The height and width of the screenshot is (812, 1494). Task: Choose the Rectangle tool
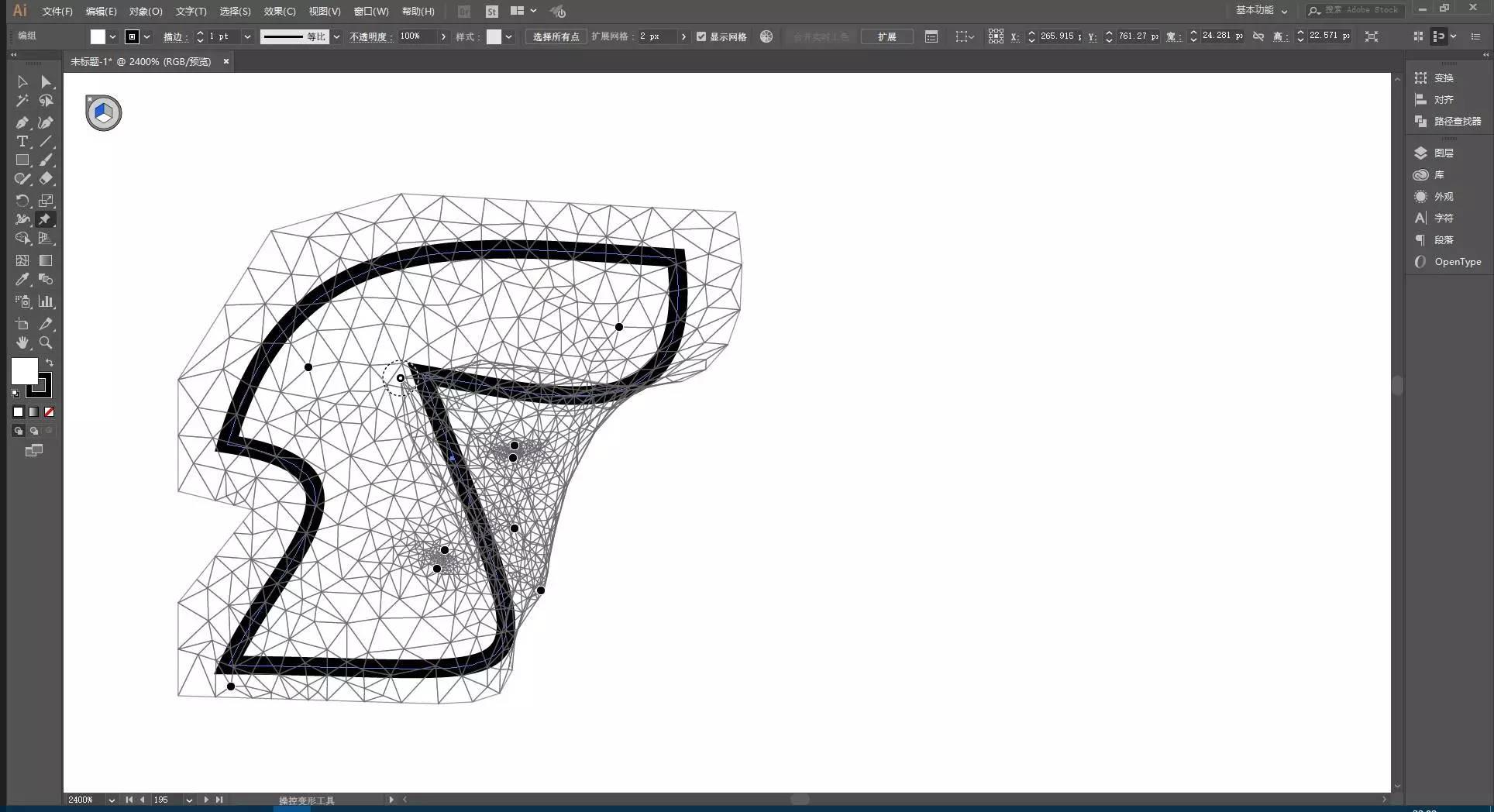pos(22,160)
